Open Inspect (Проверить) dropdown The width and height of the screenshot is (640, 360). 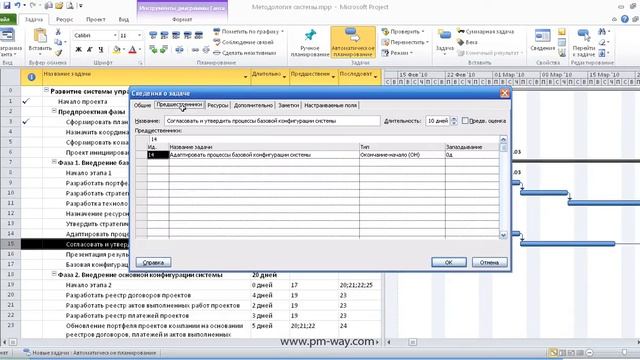(x=422, y=31)
